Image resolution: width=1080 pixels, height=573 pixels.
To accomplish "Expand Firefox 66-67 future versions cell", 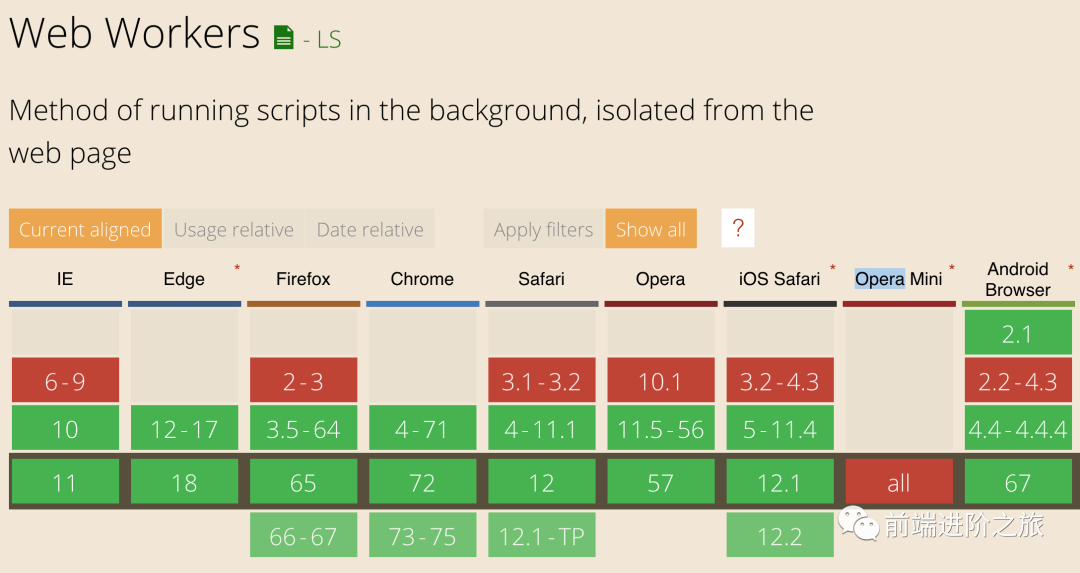I will pos(303,536).
